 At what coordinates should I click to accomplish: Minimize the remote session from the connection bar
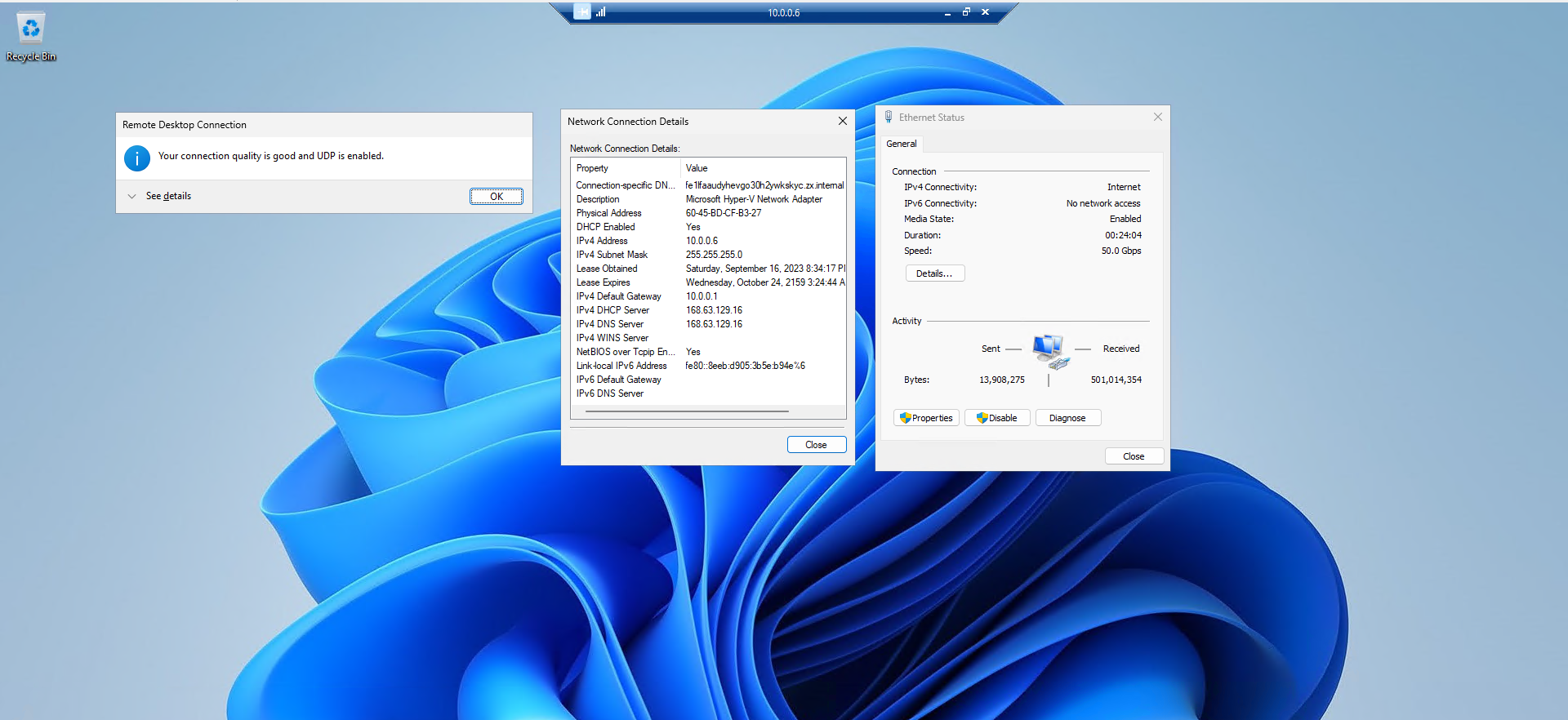[947, 13]
